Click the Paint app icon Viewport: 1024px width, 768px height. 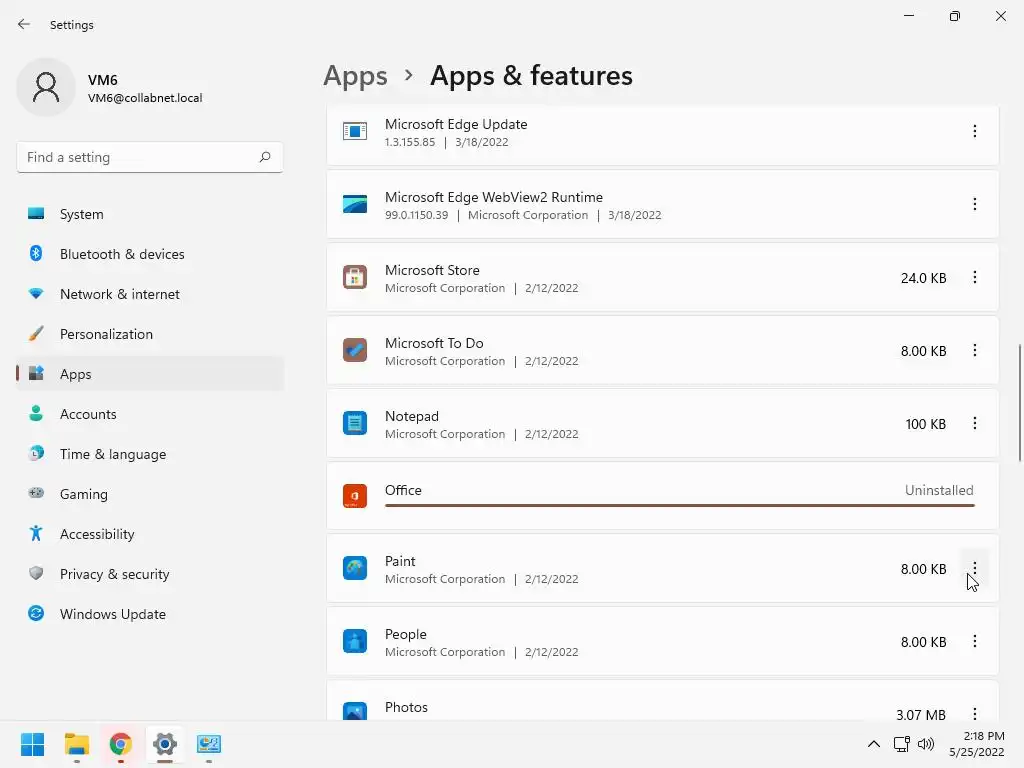tap(355, 569)
